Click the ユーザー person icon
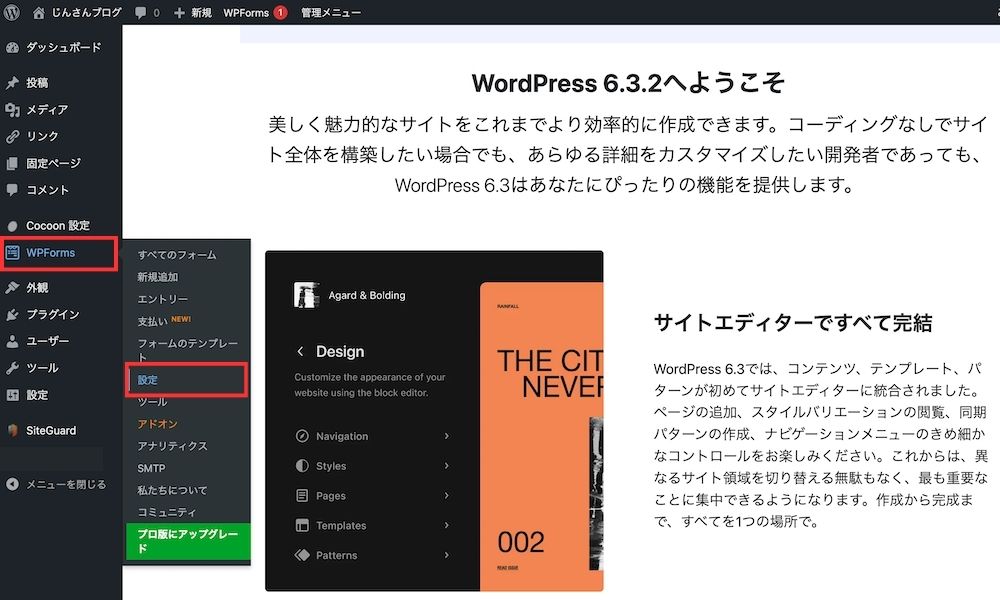 coord(12,341)
